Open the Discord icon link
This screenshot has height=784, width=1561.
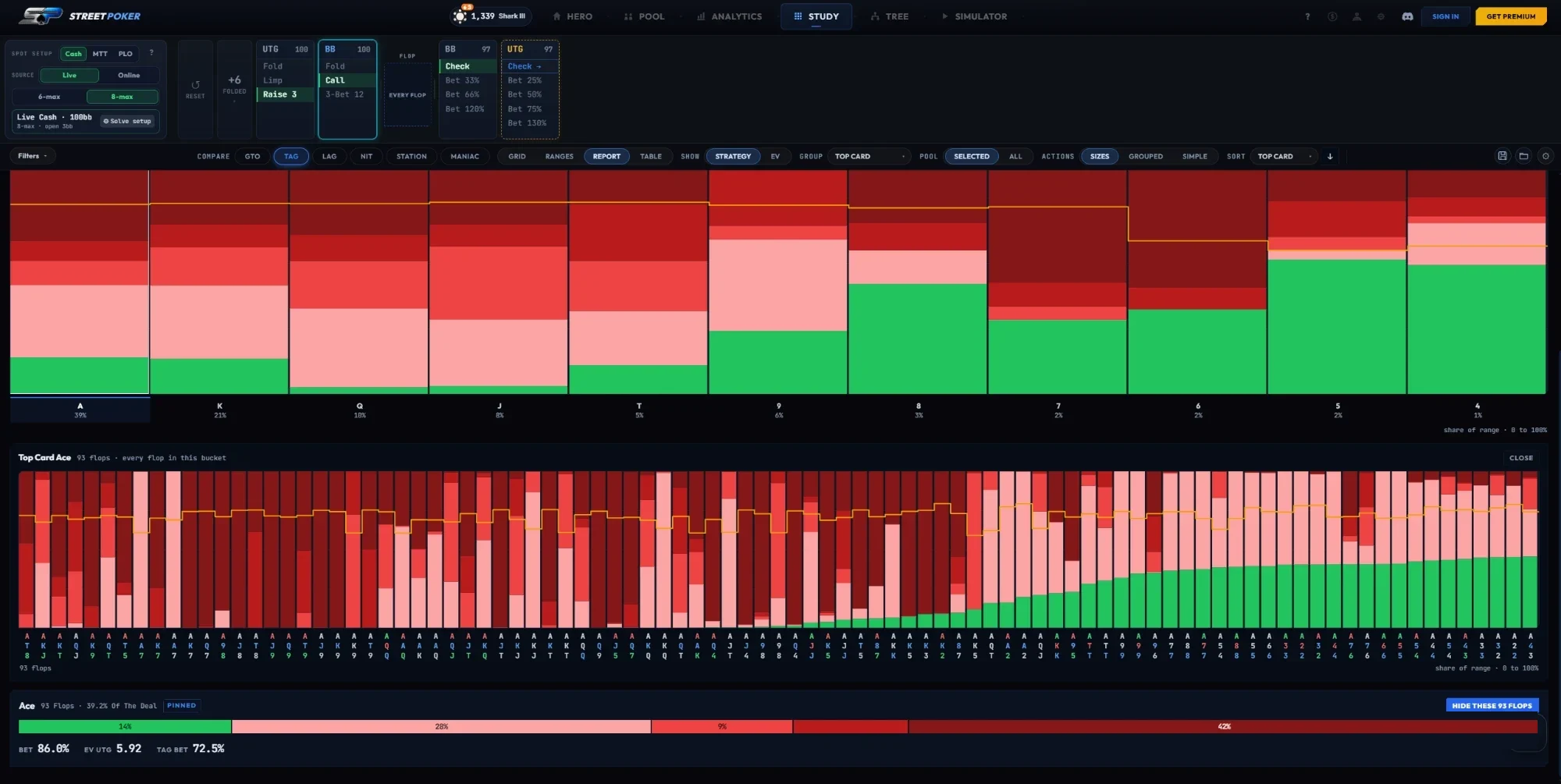click(x=1407, y=16)
